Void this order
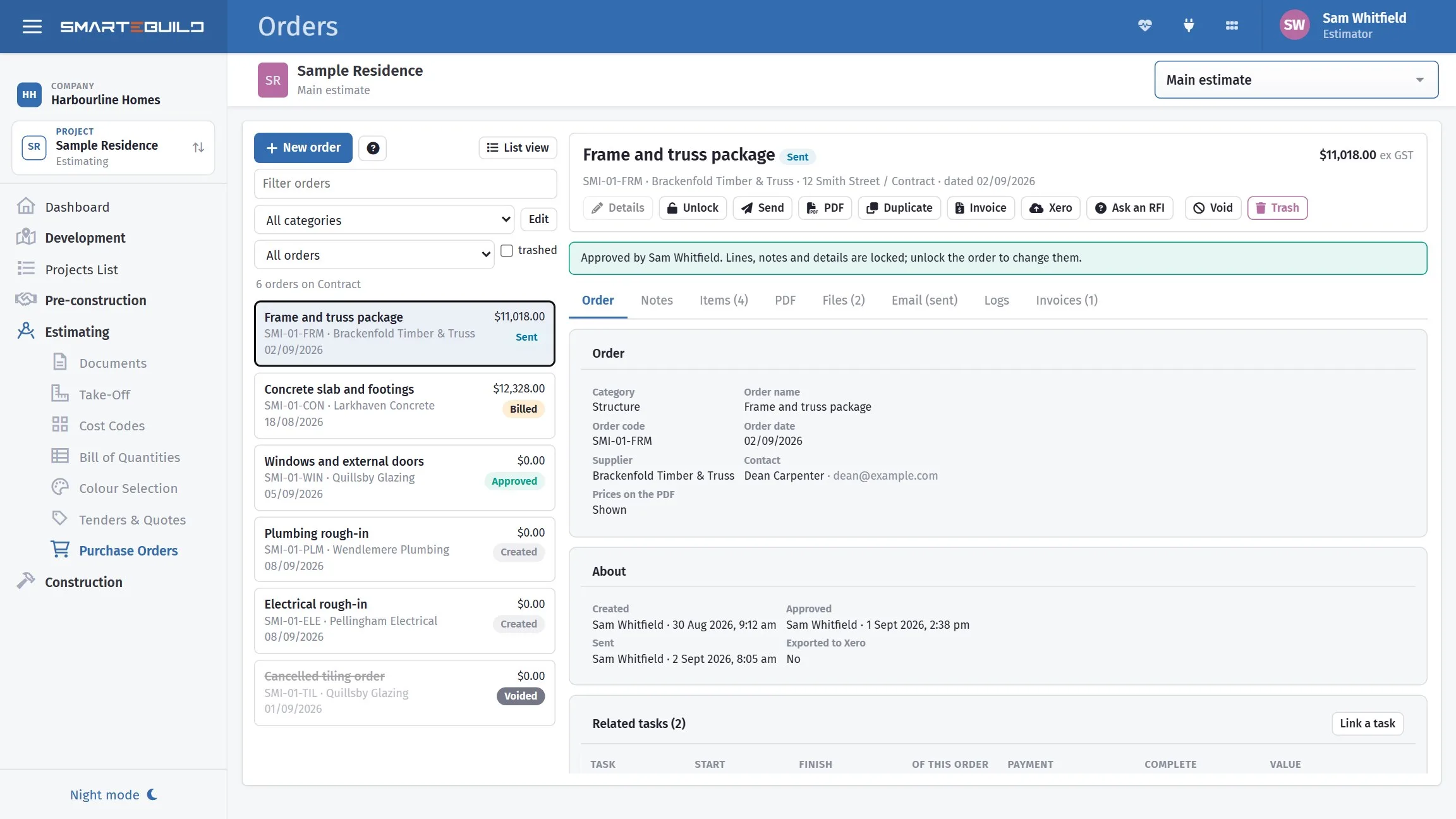The width and height of the screenshot is (1456, 819). click(x=1213, y=208)
